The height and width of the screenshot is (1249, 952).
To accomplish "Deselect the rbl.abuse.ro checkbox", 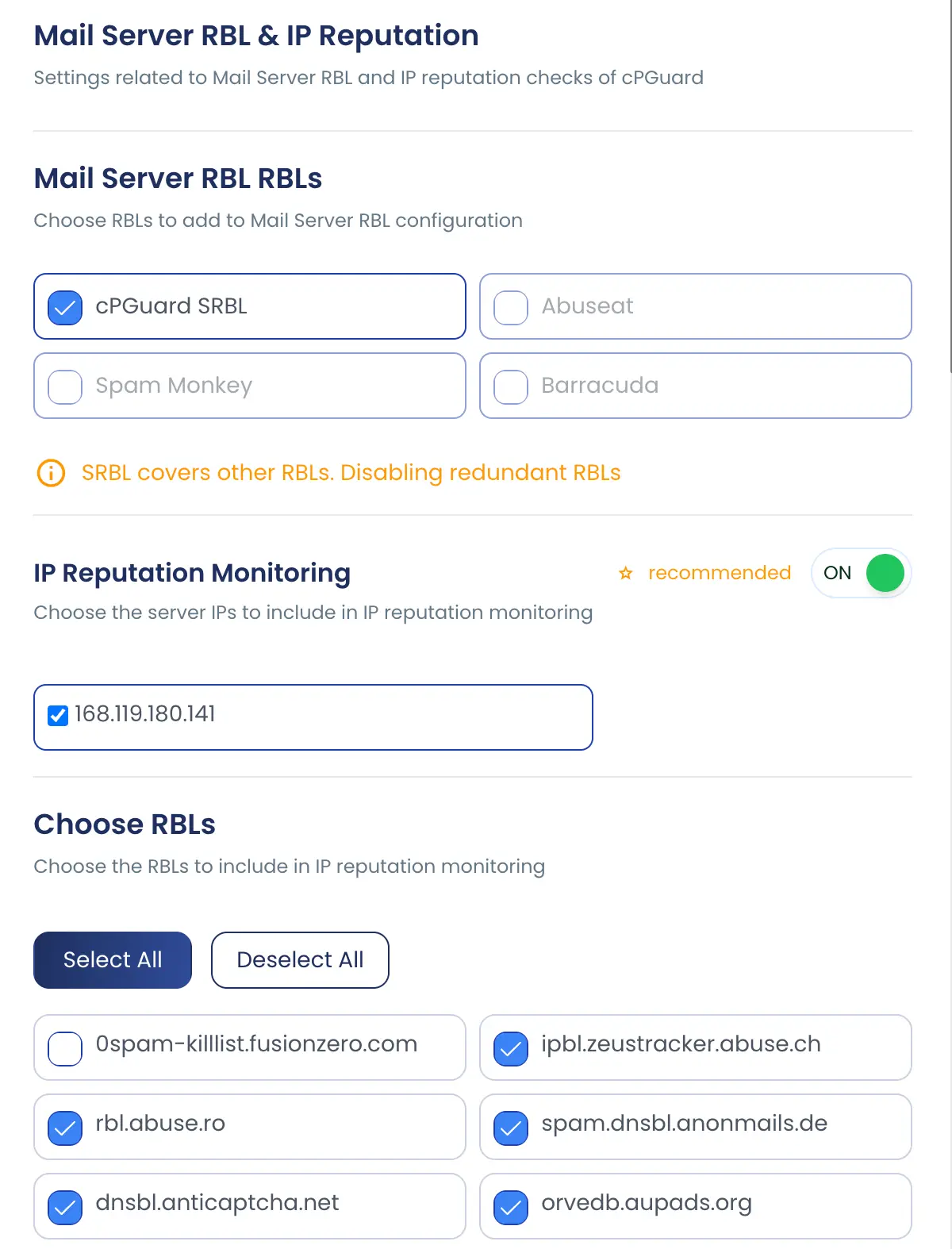I will [65, 1128].
